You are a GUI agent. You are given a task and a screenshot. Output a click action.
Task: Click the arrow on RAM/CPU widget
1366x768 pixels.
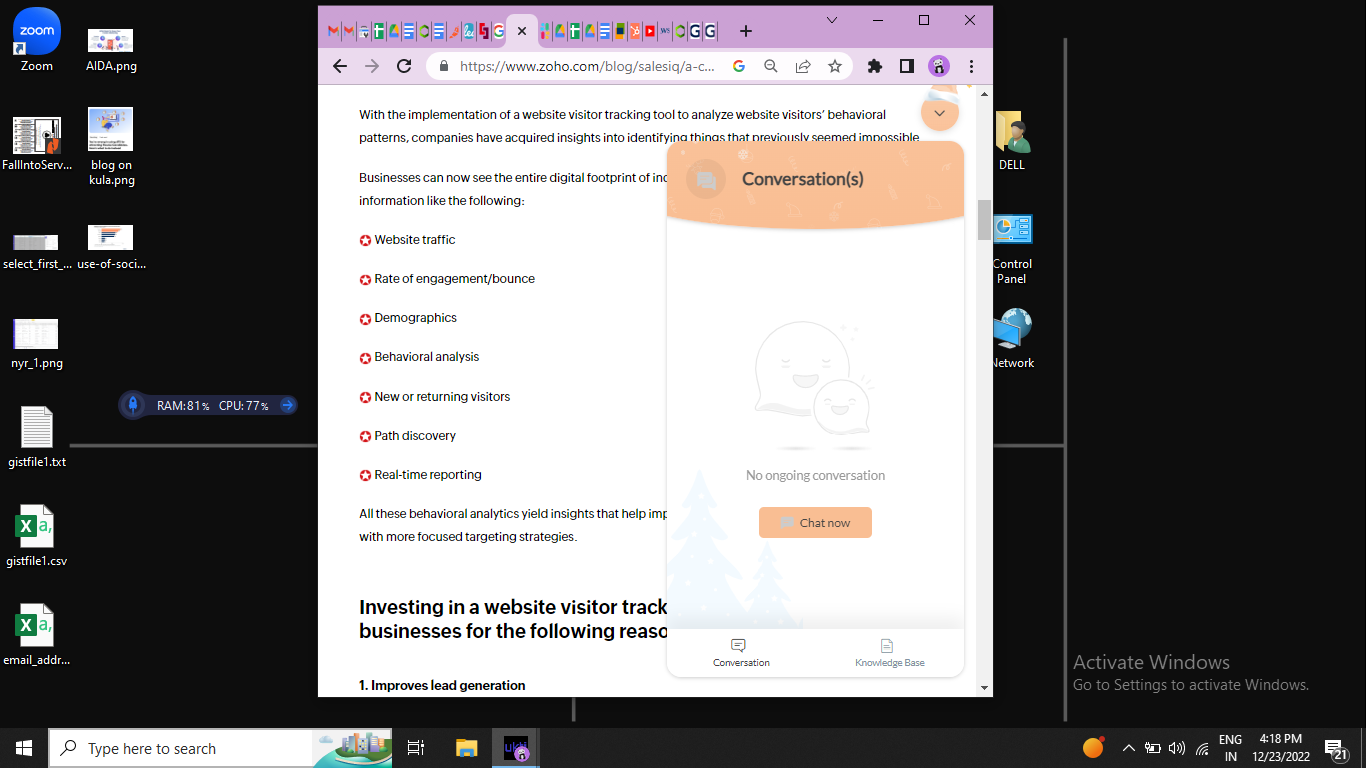click(x=287, y=405)
